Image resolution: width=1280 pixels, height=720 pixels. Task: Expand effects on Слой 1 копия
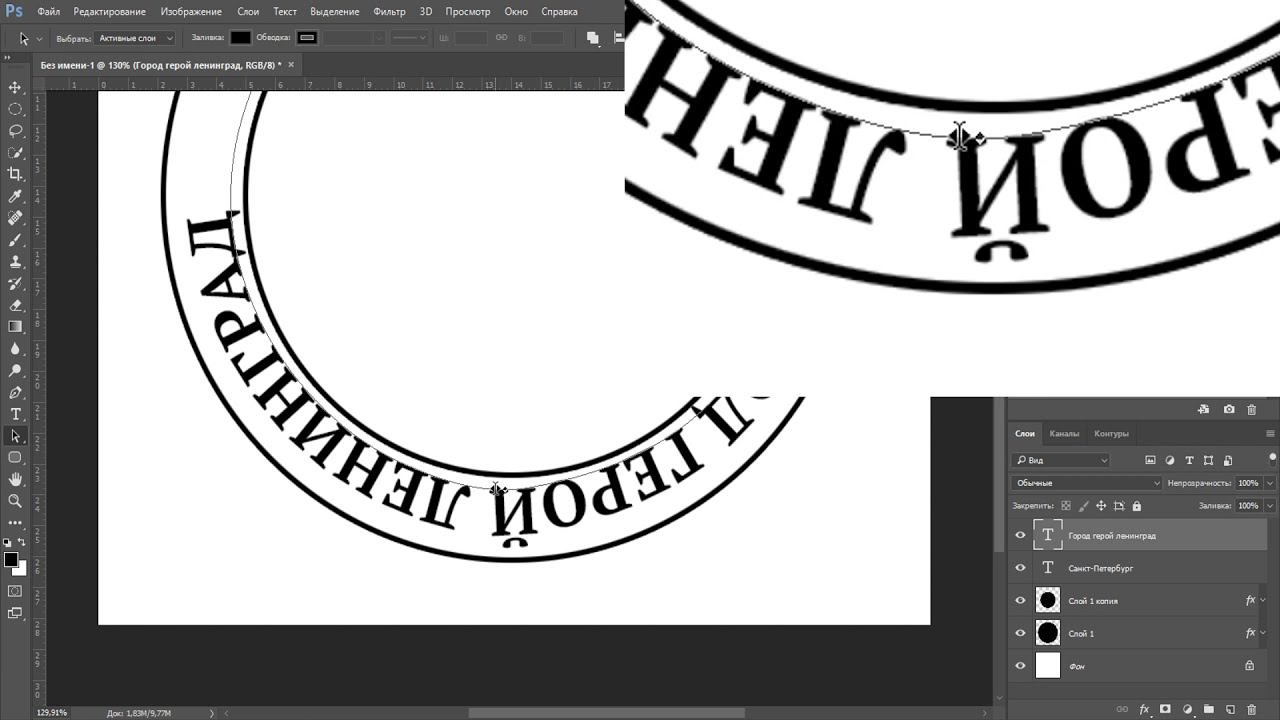click(1262, 600)
